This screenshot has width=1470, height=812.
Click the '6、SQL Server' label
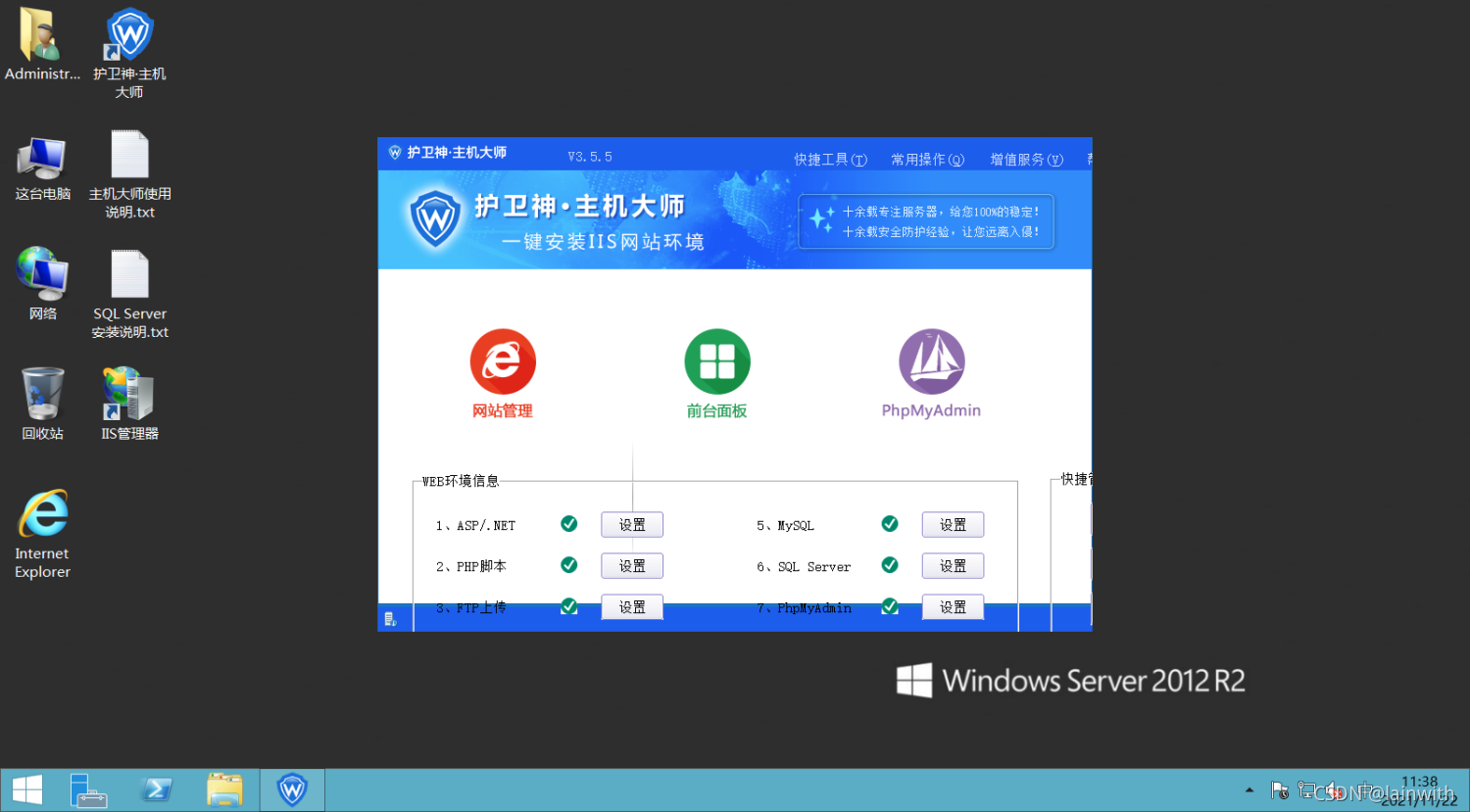click(804, 567)
